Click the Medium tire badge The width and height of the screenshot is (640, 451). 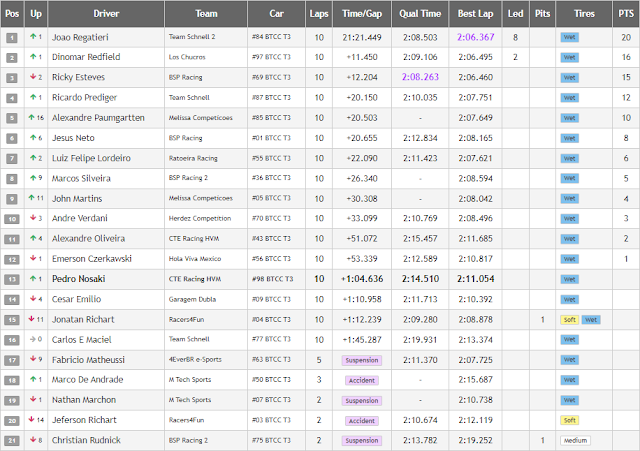tap(576, 440)
